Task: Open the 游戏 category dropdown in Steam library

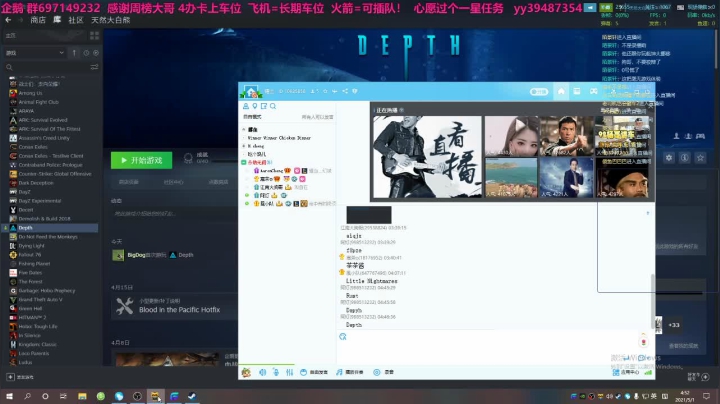Action: [34, 53]
